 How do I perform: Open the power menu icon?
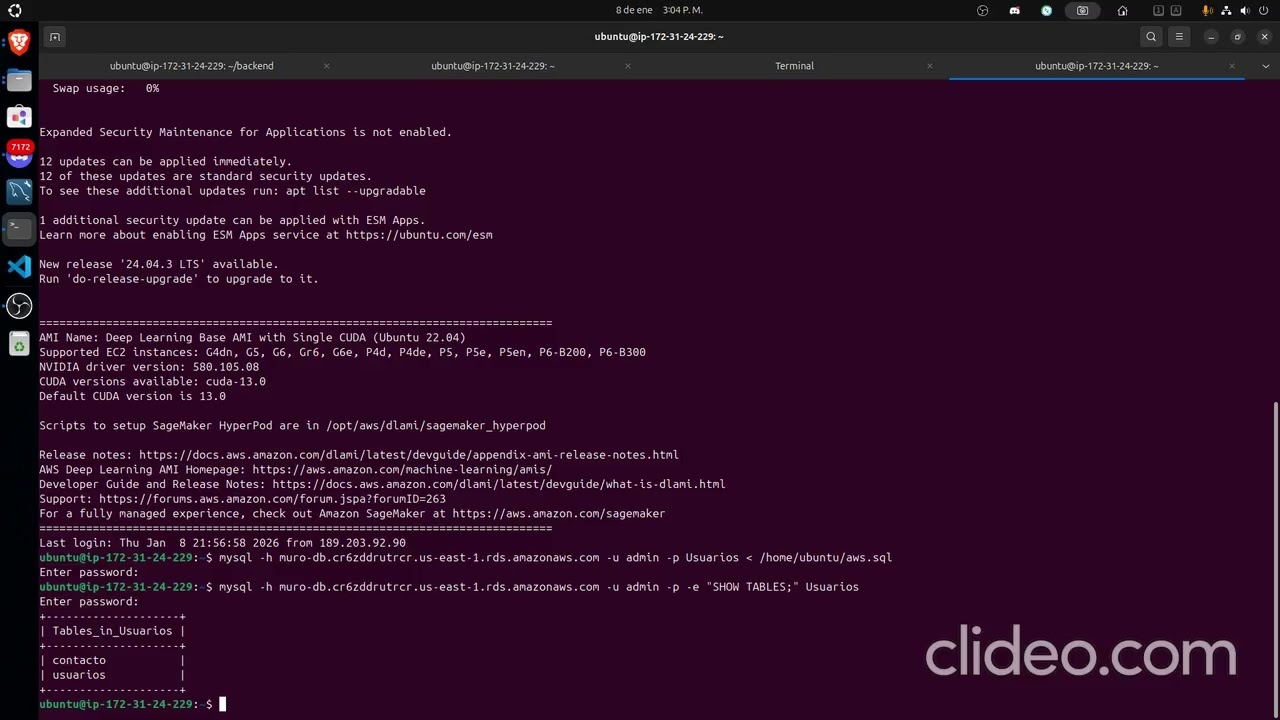coord(1264,10)
